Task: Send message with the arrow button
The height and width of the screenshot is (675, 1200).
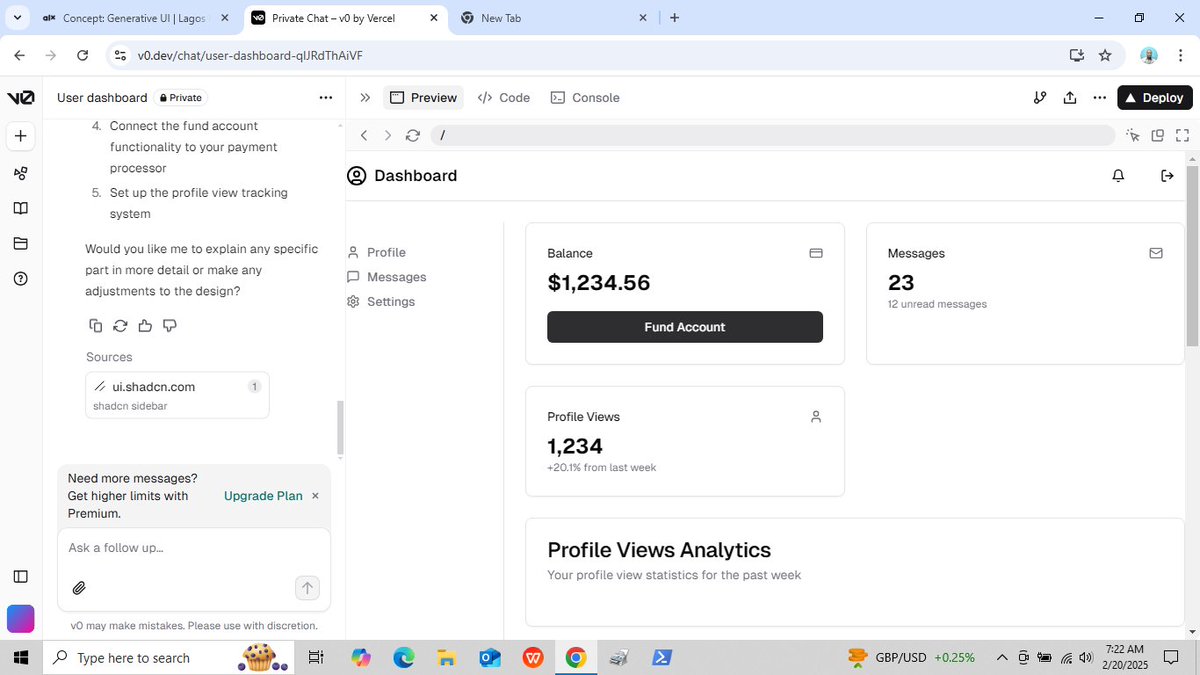Action: point(307,588)
